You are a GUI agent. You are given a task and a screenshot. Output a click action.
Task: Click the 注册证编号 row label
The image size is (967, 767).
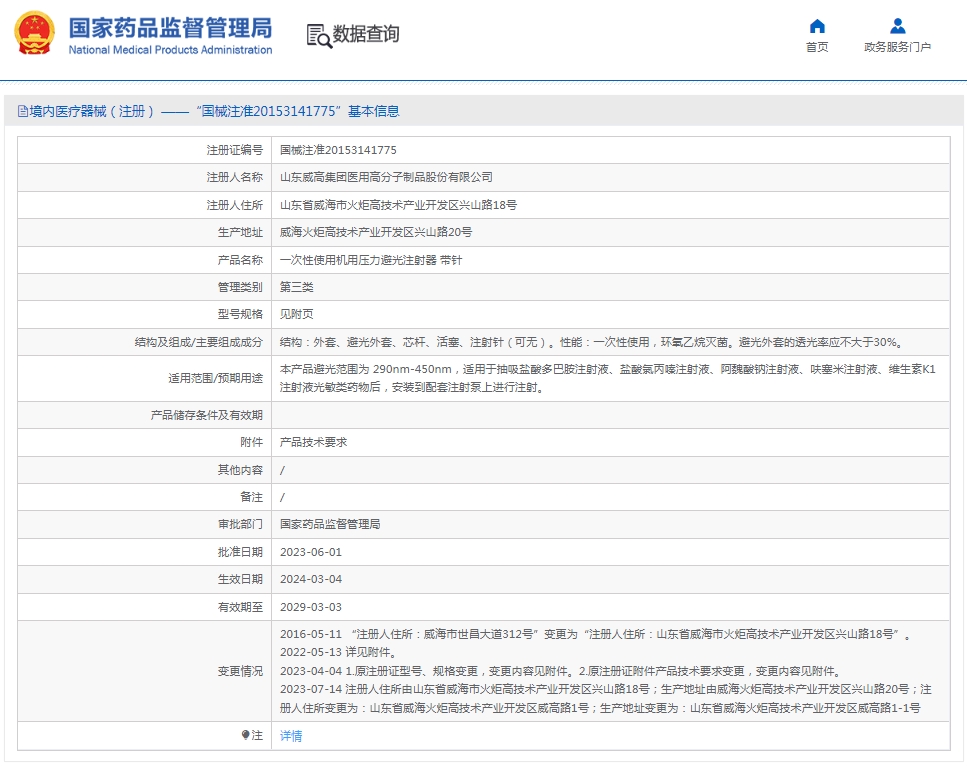234,150
